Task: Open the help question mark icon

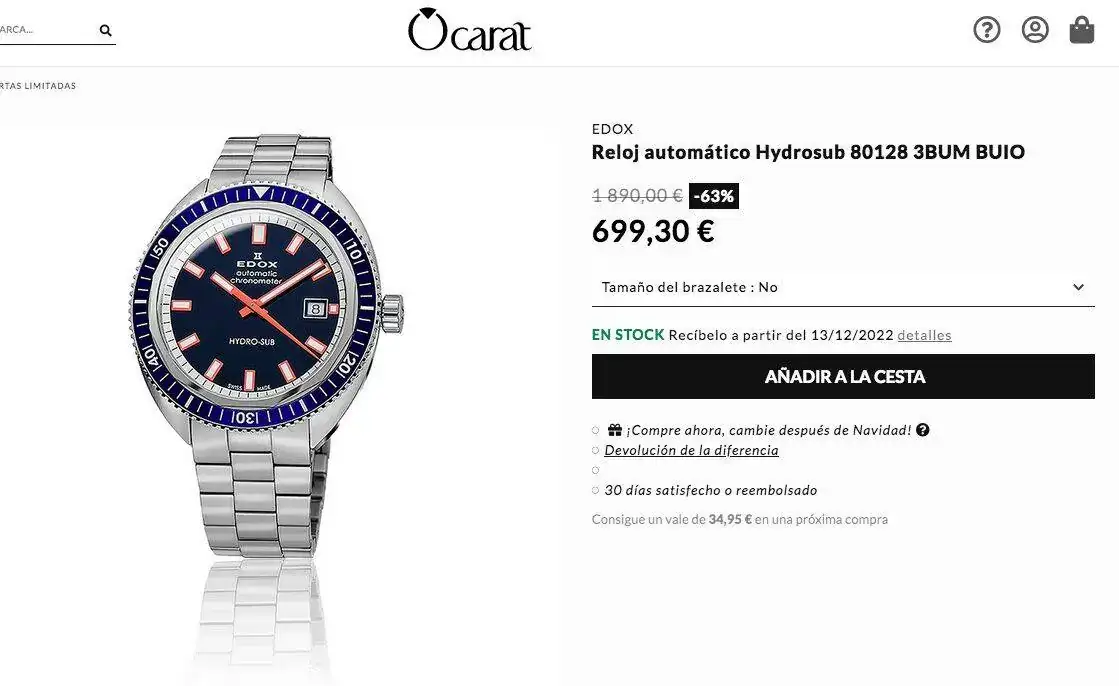Action: (987, 30)
